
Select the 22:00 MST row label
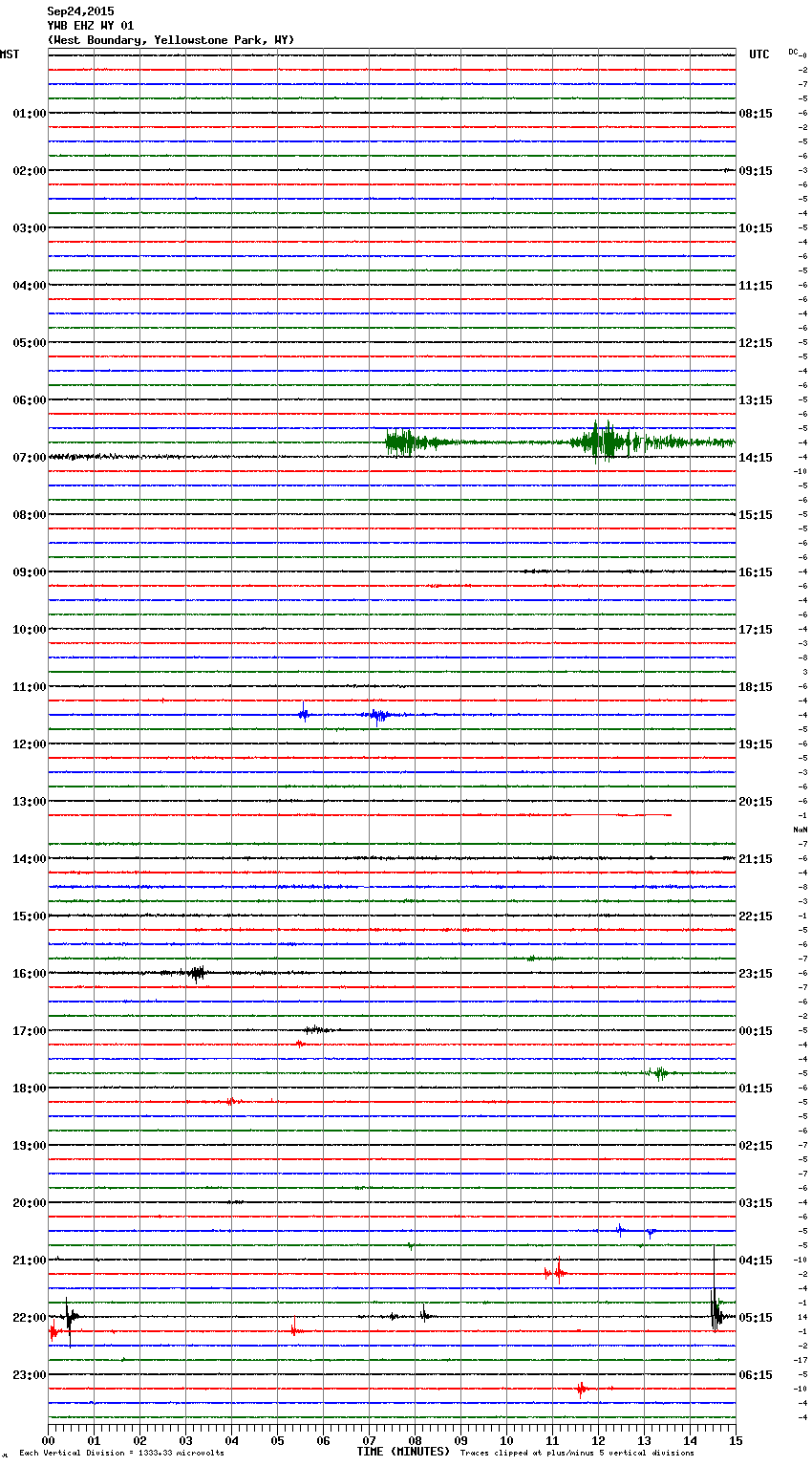pos(30,1318)
